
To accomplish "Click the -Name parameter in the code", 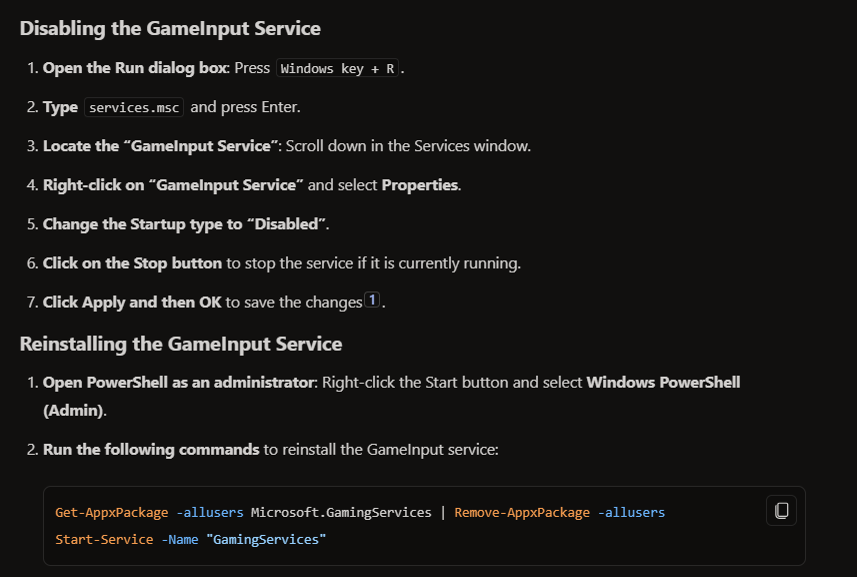I will (x=180, y=540).
